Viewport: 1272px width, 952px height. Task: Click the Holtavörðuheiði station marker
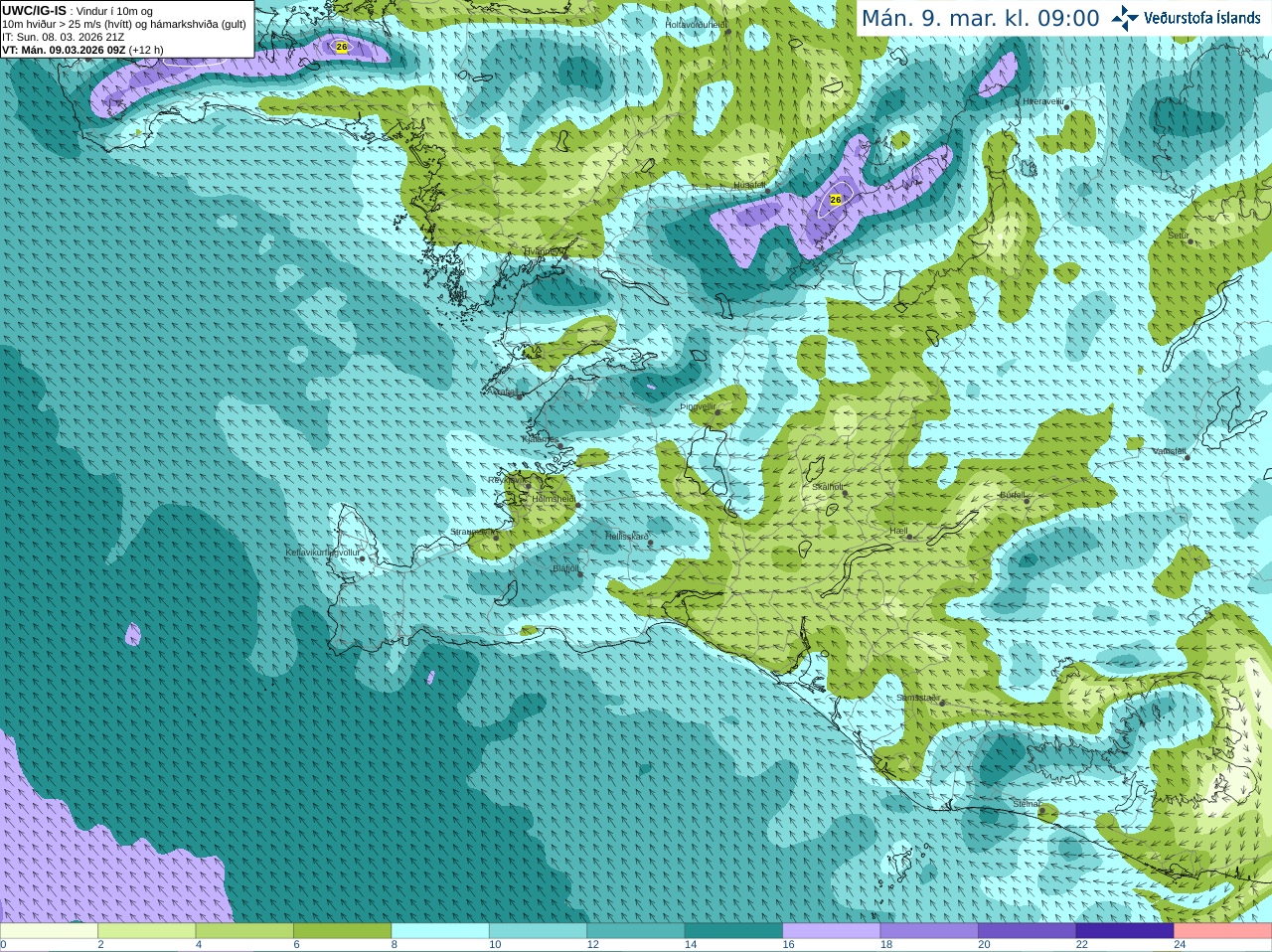pyautogui.click(x=728, y=32)
